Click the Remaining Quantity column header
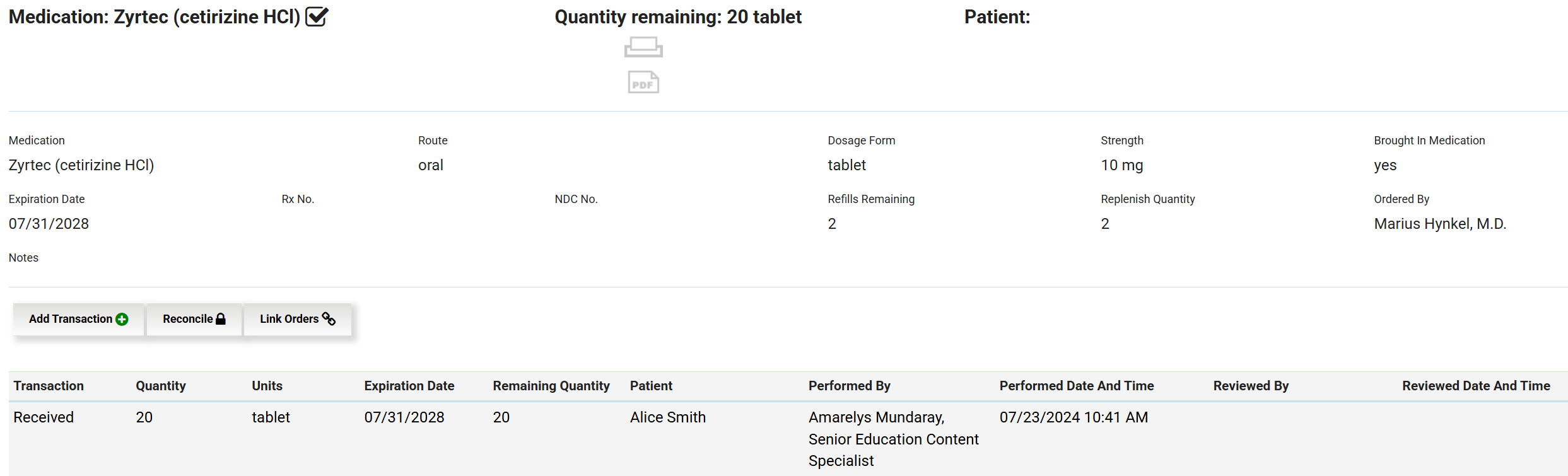The image size is (1568, 476). [551, 386]
